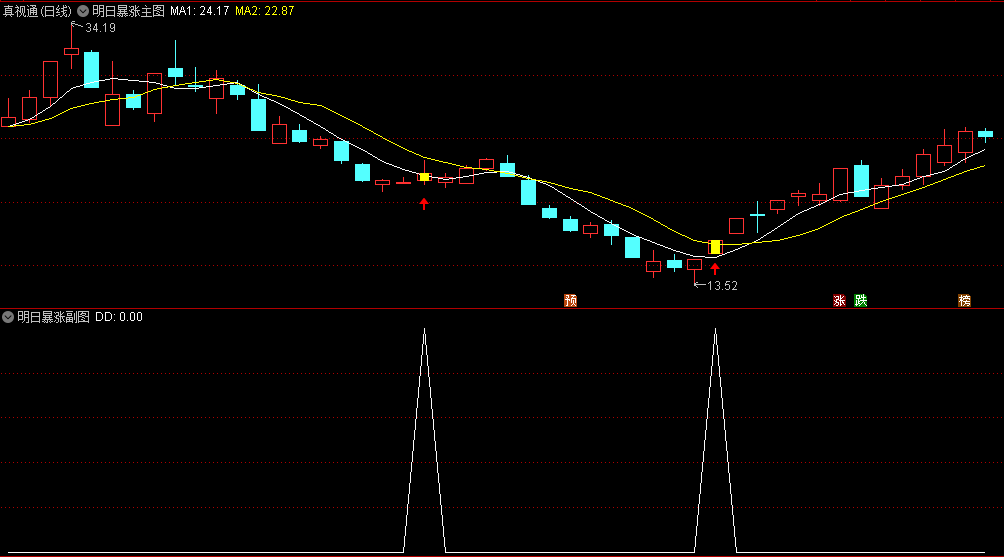Click the candle at the 34.19 high
The image size is (1004, 557).
(x=71, y=51)
